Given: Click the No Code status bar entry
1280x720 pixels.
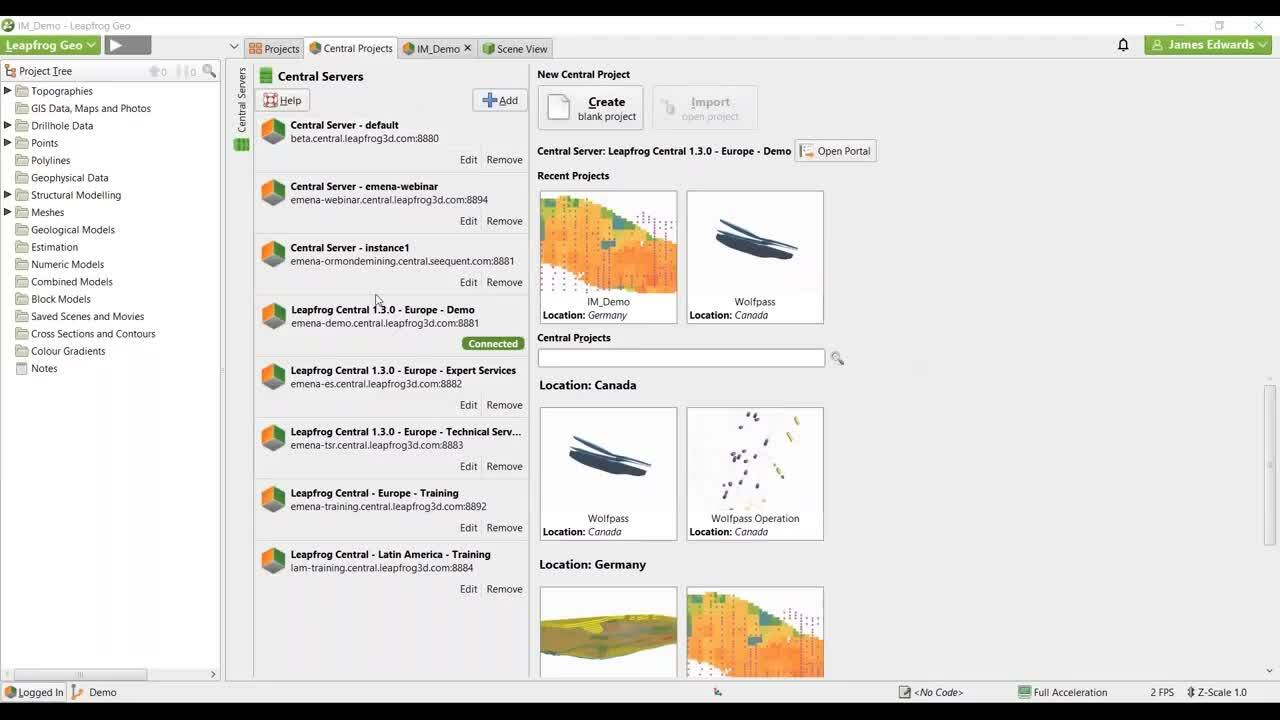Looking at the screenshot, I should [931, 692].
